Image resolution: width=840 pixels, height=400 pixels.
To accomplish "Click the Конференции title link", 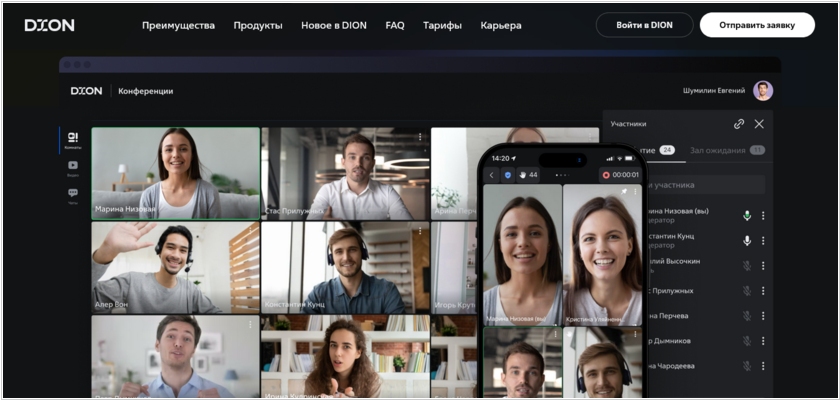I will pyautogui.click(x=146, y=91).
